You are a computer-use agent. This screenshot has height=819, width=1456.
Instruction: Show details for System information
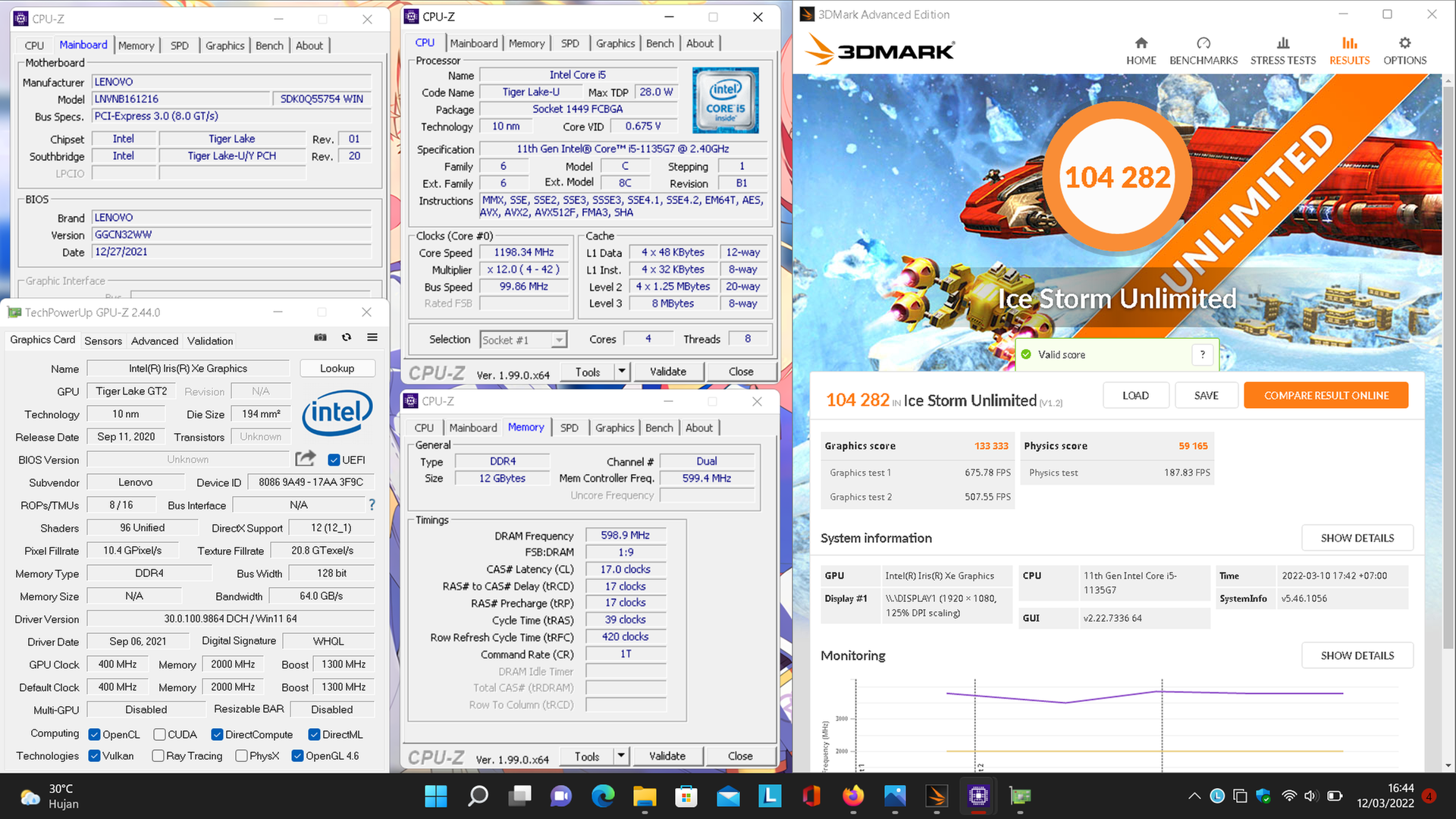[x=1357, y=538]
